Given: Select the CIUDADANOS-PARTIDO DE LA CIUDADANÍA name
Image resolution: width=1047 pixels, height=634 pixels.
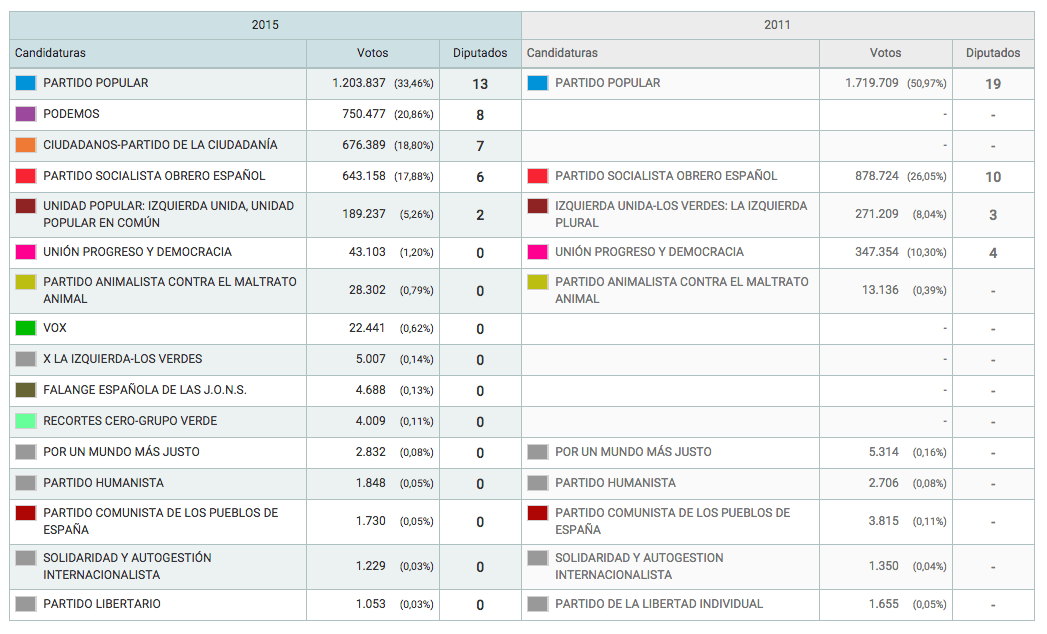Looking at the screenshot, I should (160, 145).
